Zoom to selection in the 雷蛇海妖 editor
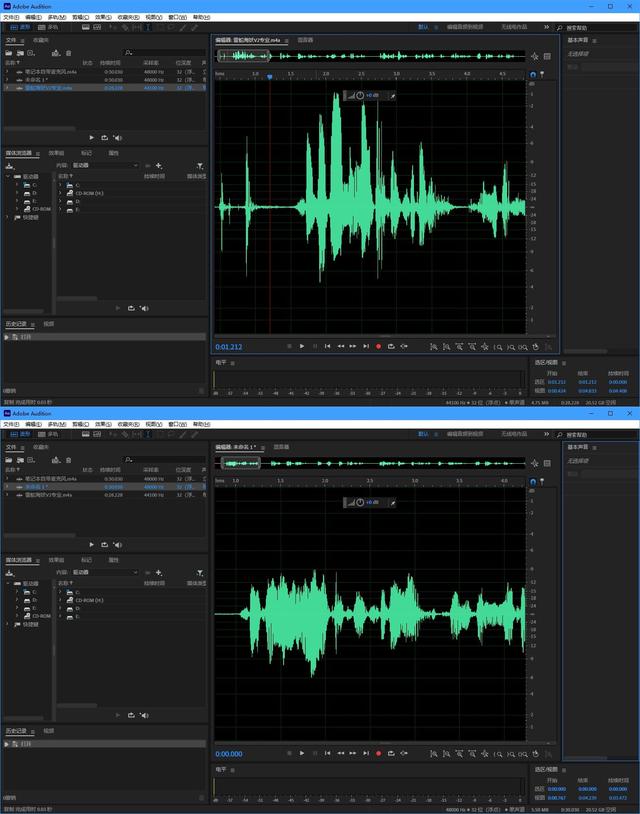The width and height of the screenshot is (640, 814). coord(523,347)
